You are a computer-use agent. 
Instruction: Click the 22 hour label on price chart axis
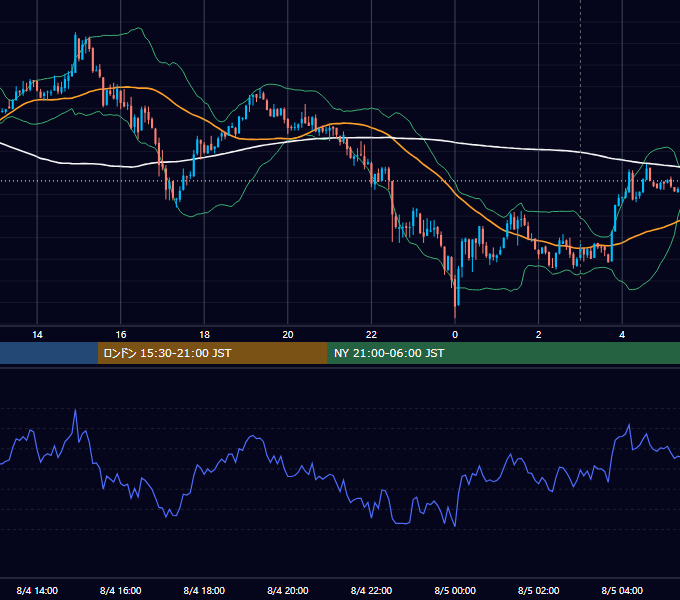click(x=371, y=335)
